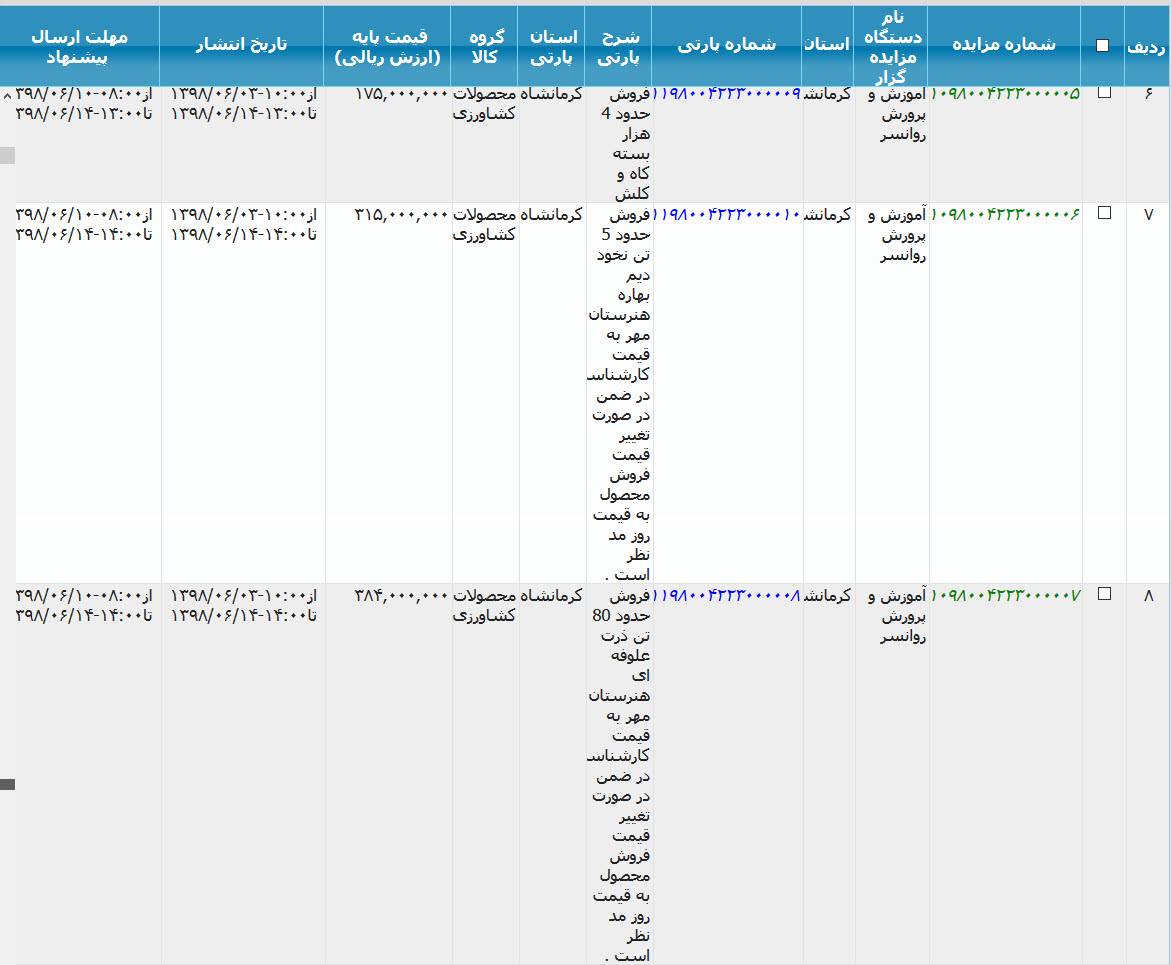Open the green auction number link in row 6
Viewport: 1171px width, 965px height.
[1005, 93]
